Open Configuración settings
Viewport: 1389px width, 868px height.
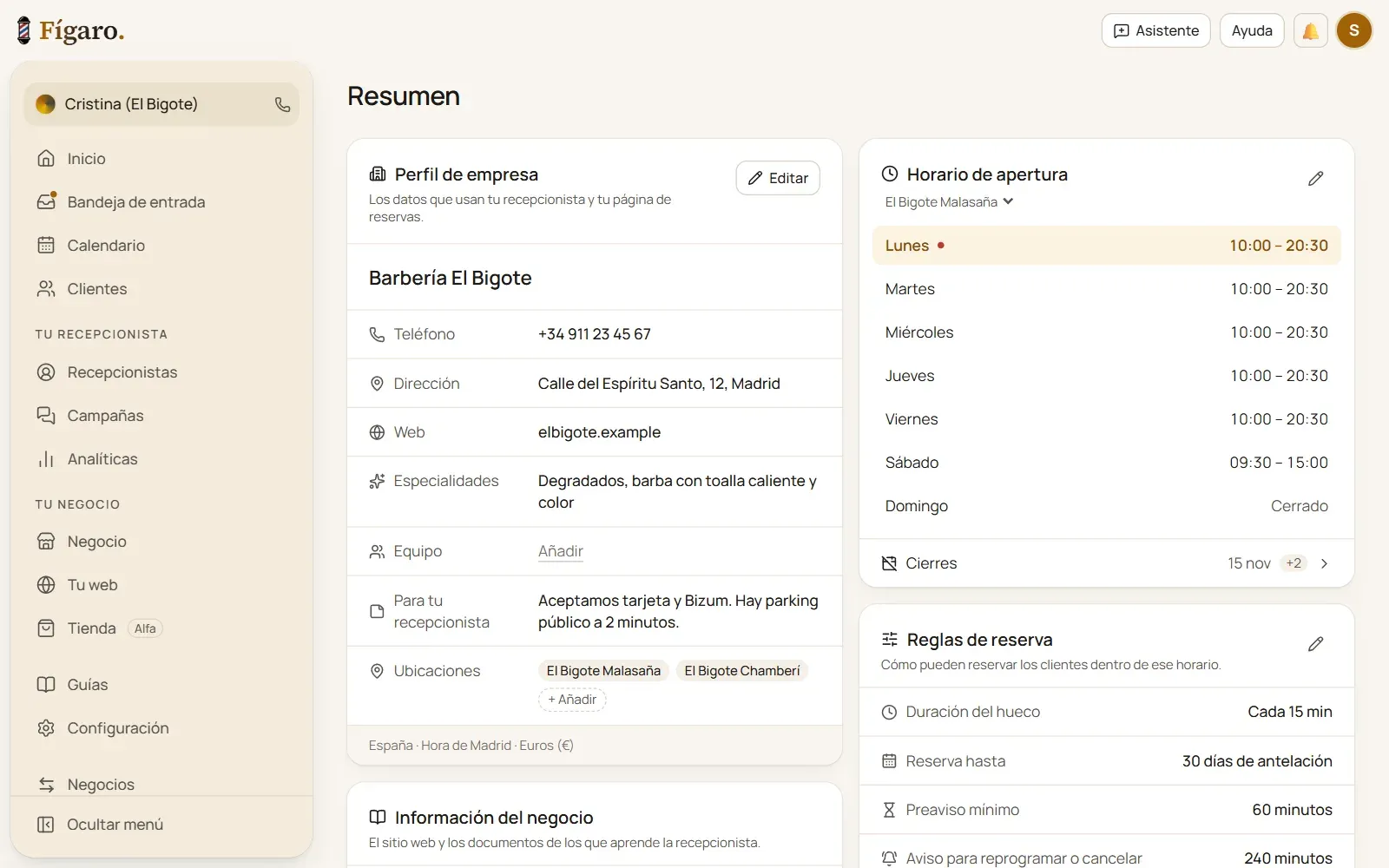(161, 728)
